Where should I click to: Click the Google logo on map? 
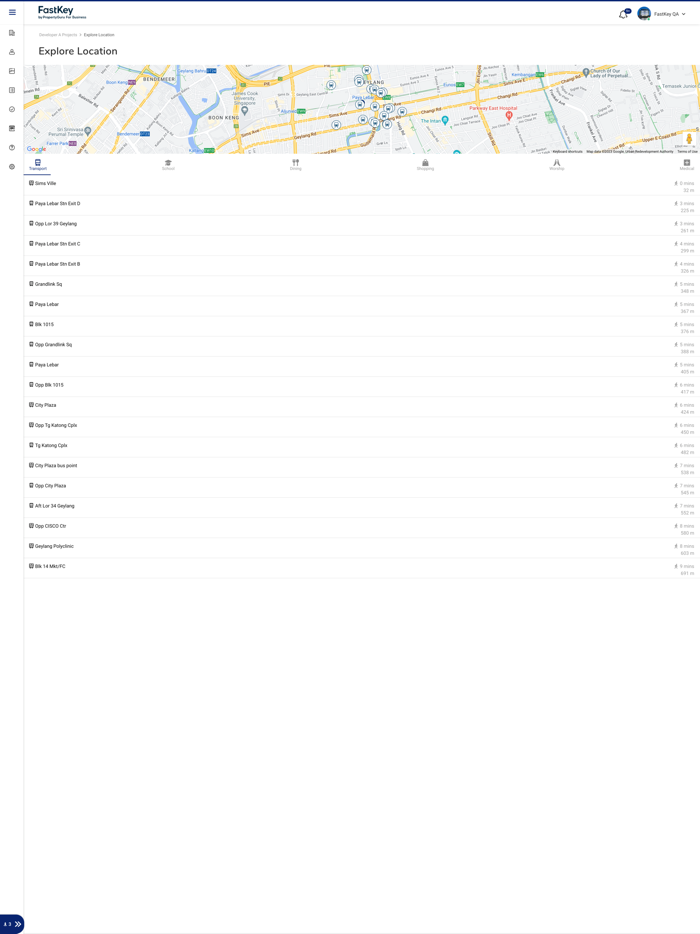pos(36,149)
